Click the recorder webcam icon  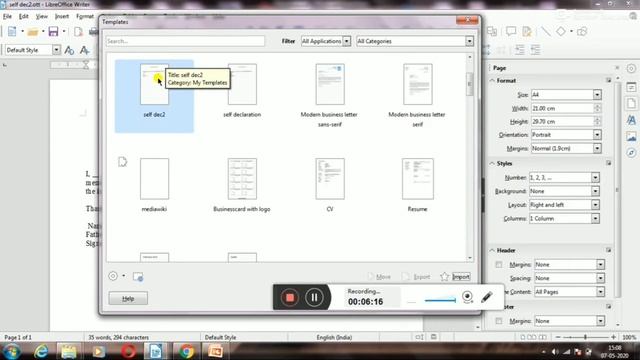pos(468,297)
